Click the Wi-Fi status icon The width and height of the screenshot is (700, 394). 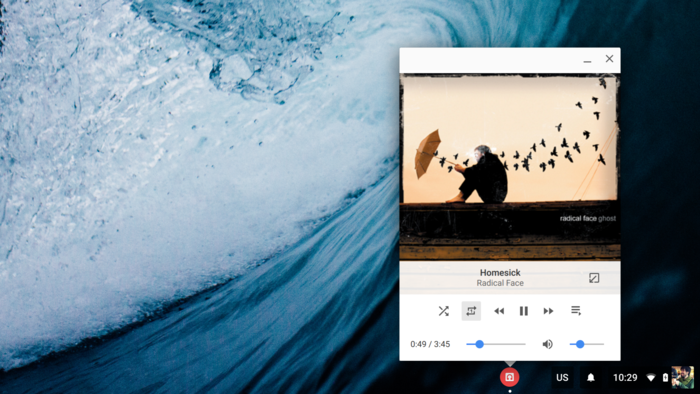click(651, 377)
